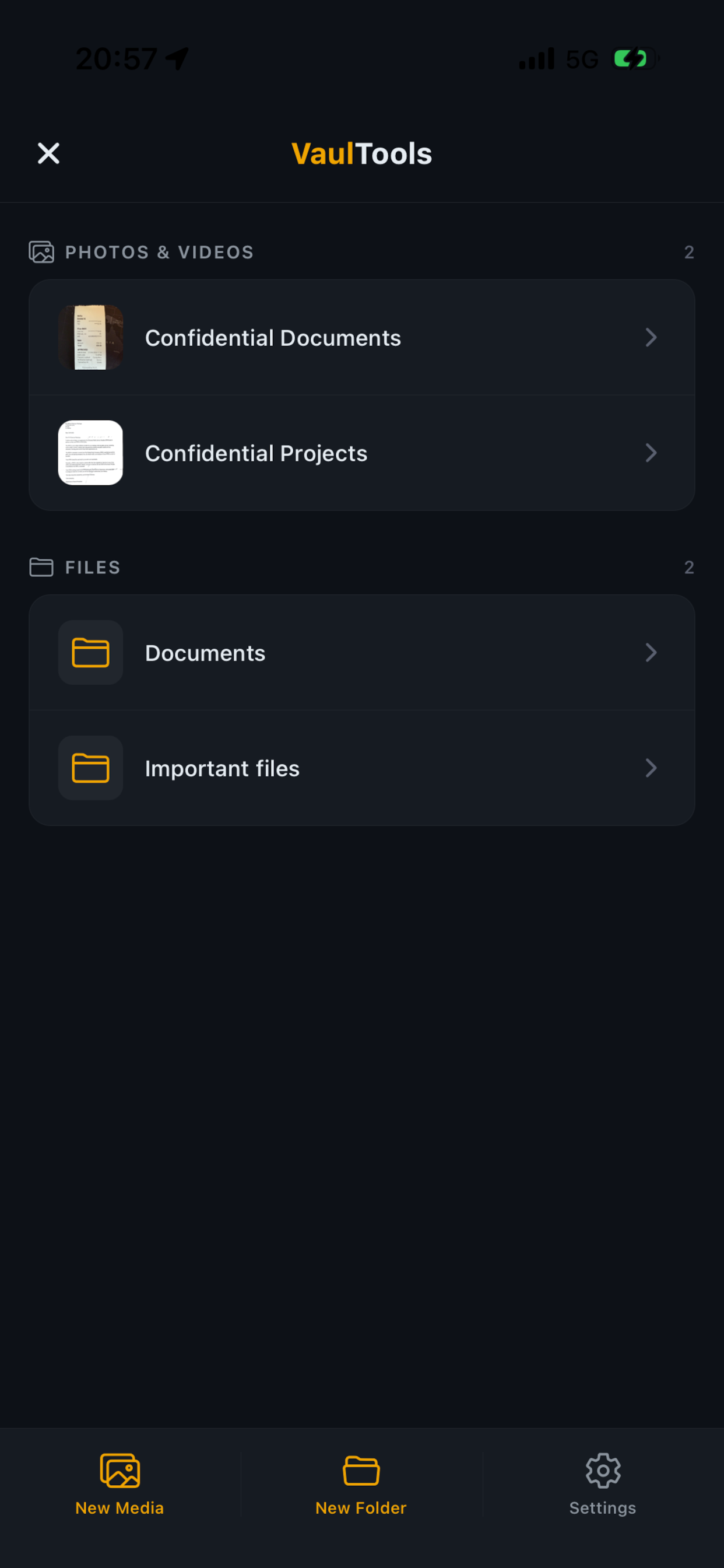724x1568 pixels.
Task: Tap the Photos & Videos section icon
Action: point(41,252)
